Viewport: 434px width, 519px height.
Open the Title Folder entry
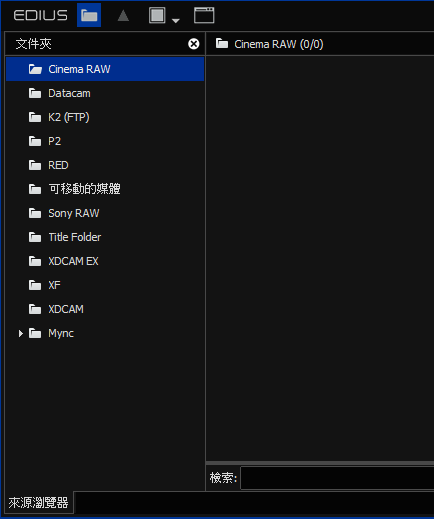point(105,237)
